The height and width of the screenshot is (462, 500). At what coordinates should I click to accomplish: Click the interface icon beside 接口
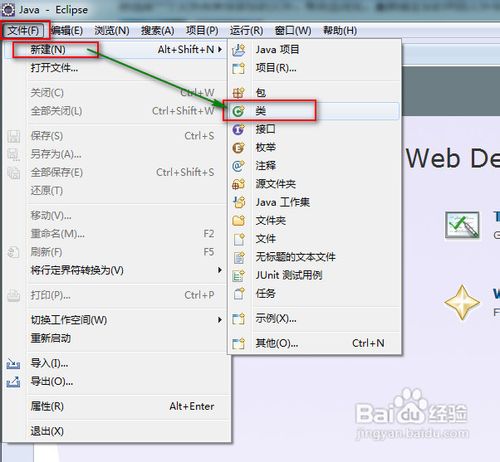pos(239,129)
